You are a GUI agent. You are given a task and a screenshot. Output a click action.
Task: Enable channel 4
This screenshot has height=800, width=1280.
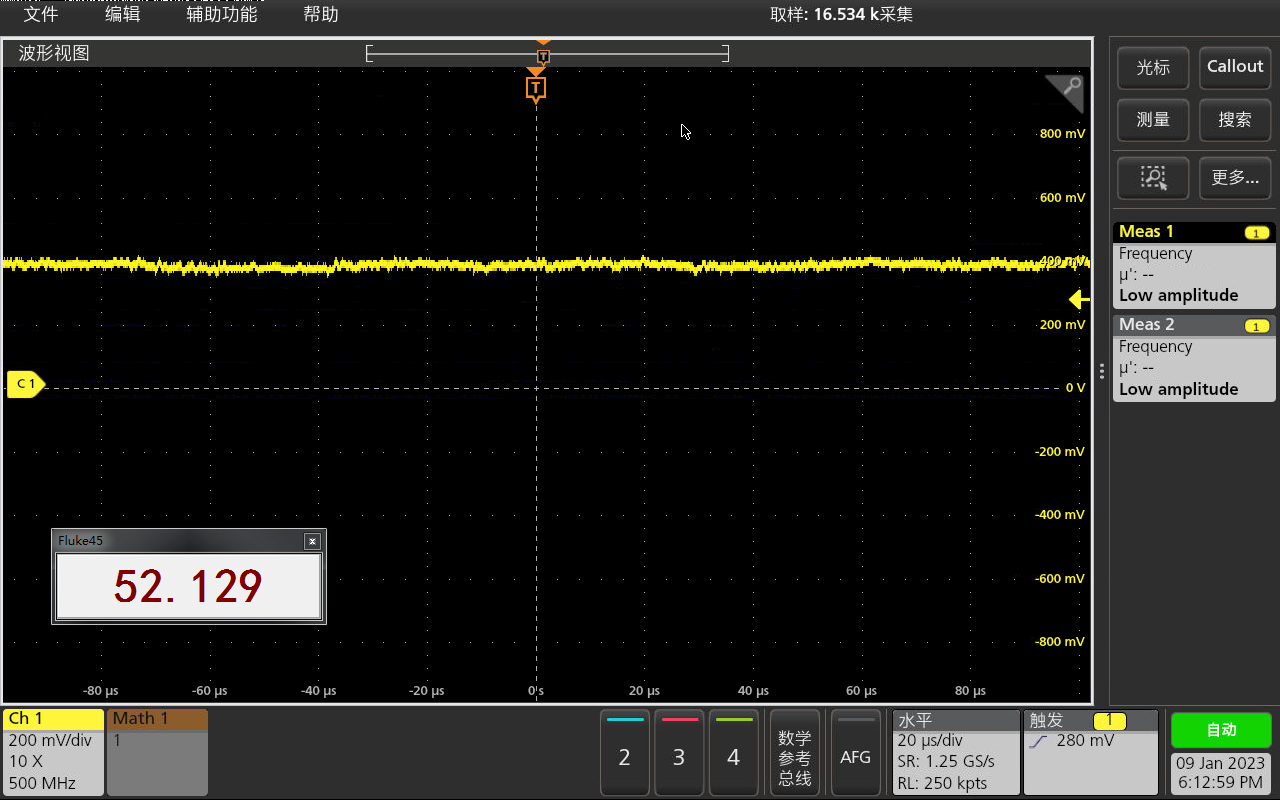click(x=733, y=753)
